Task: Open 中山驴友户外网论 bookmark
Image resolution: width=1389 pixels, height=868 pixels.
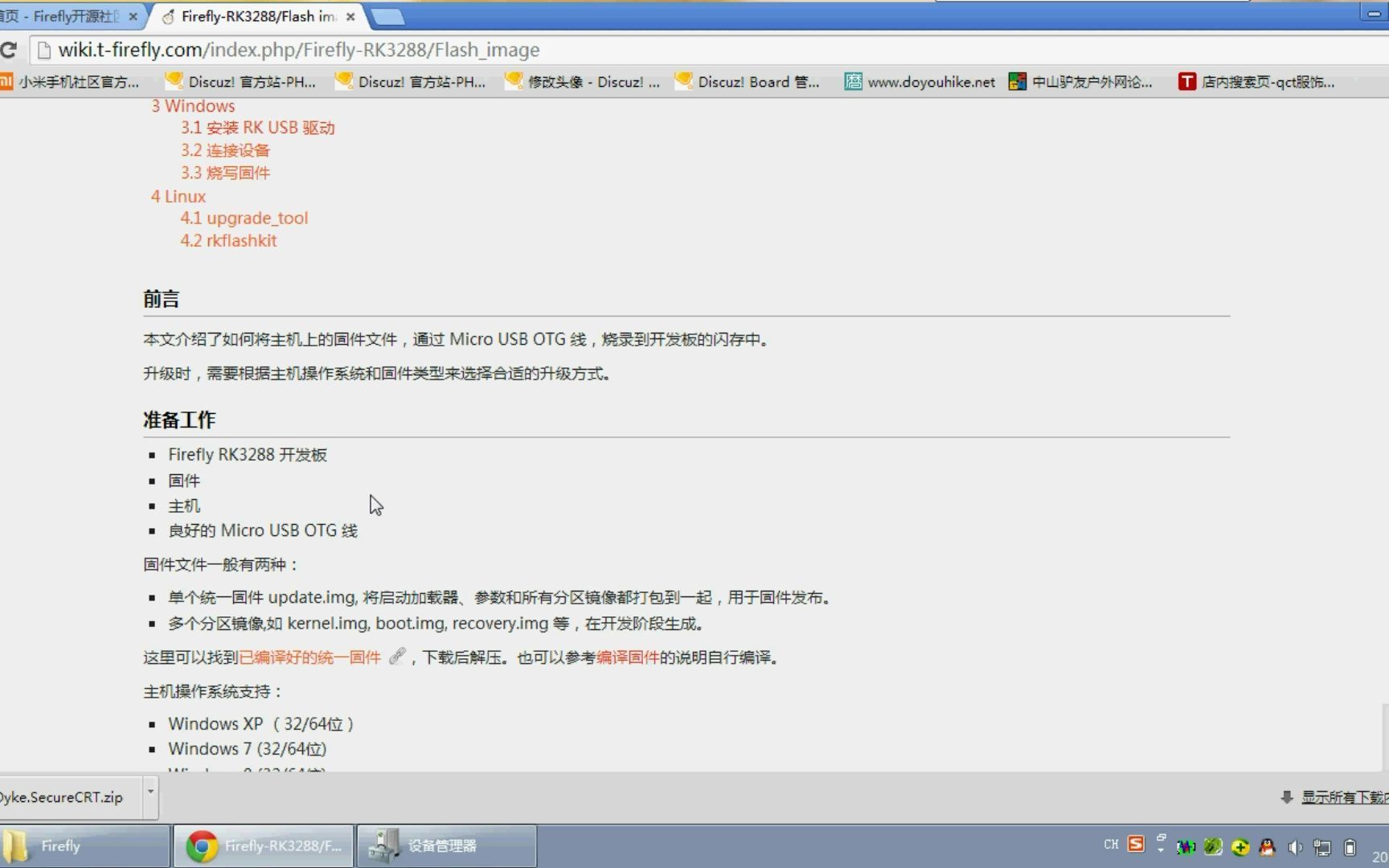Action: (1081, 82)
